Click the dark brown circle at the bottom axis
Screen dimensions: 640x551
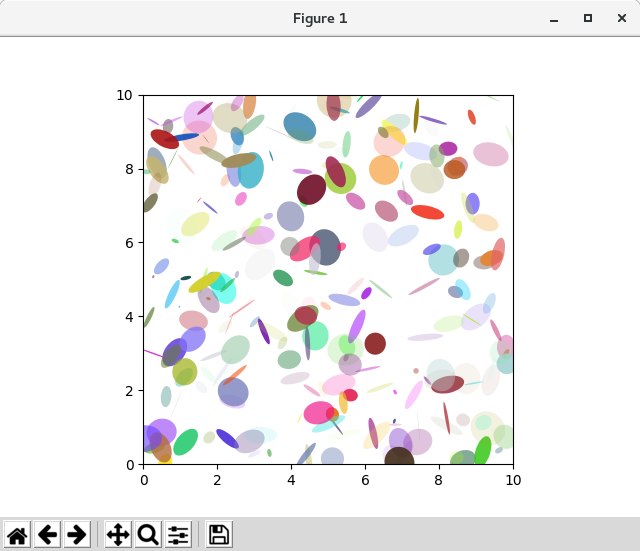[x=399, y=457]
